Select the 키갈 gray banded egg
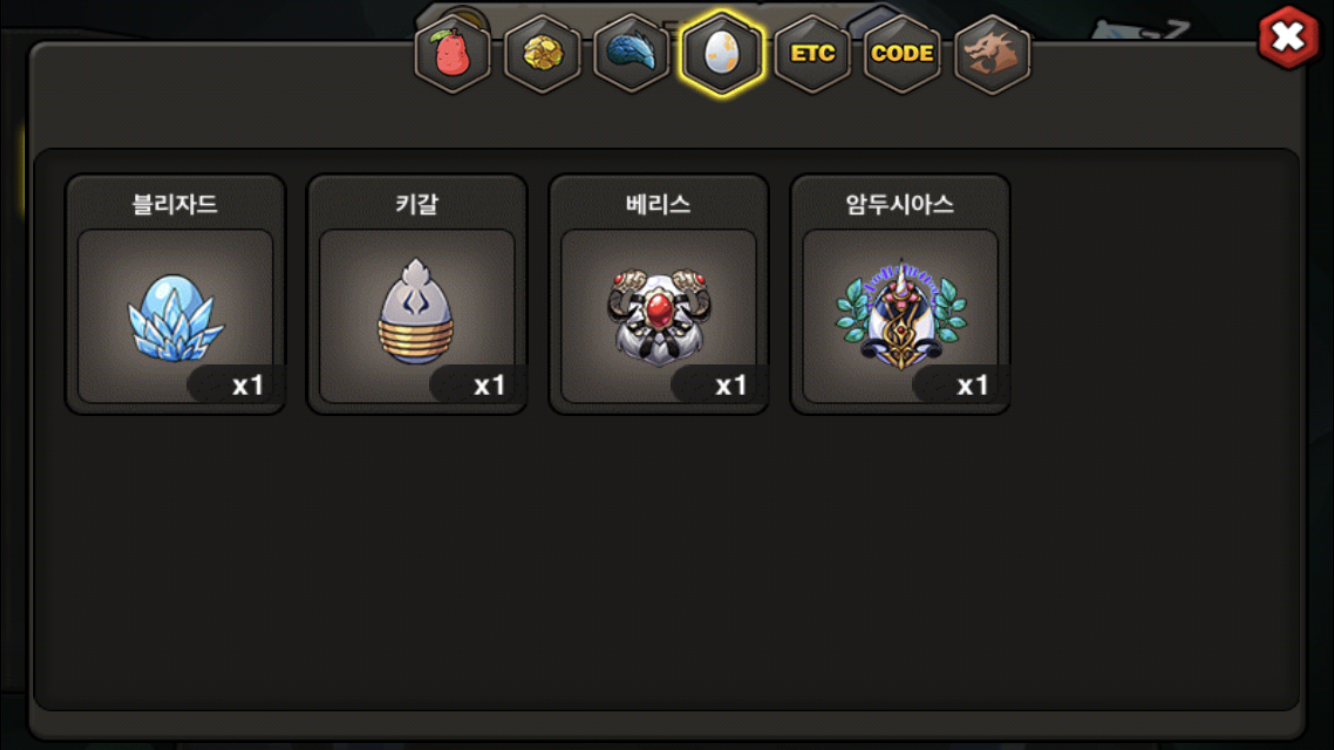This screenshot has height=750, width=1334. pos(417,316)
